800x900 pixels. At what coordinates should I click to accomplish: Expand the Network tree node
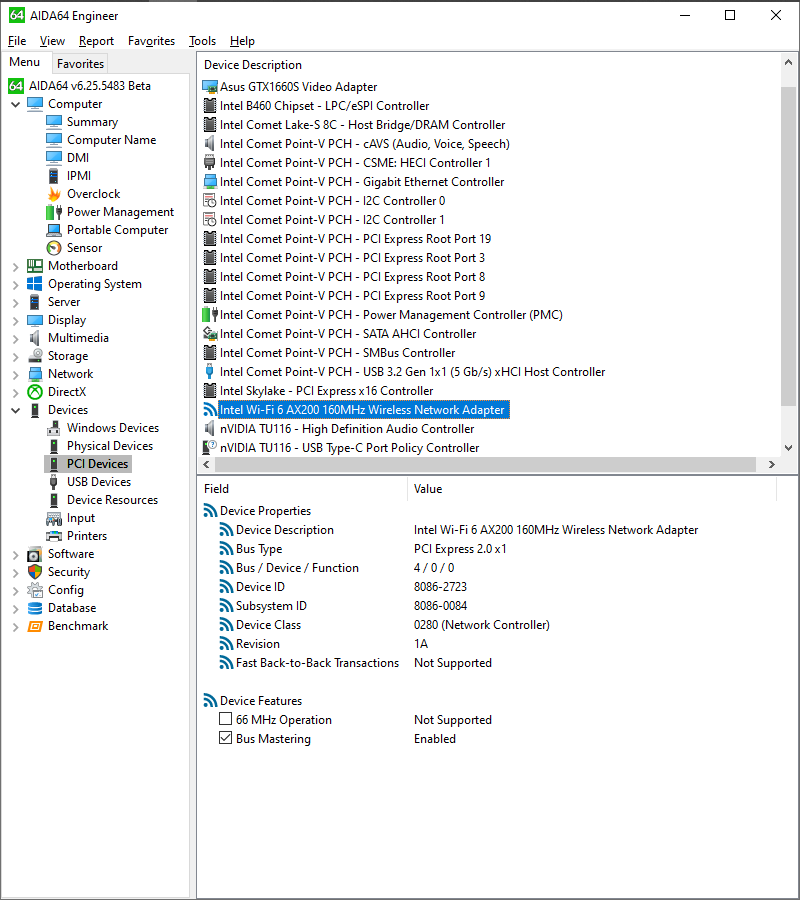[x=15, y=374]
